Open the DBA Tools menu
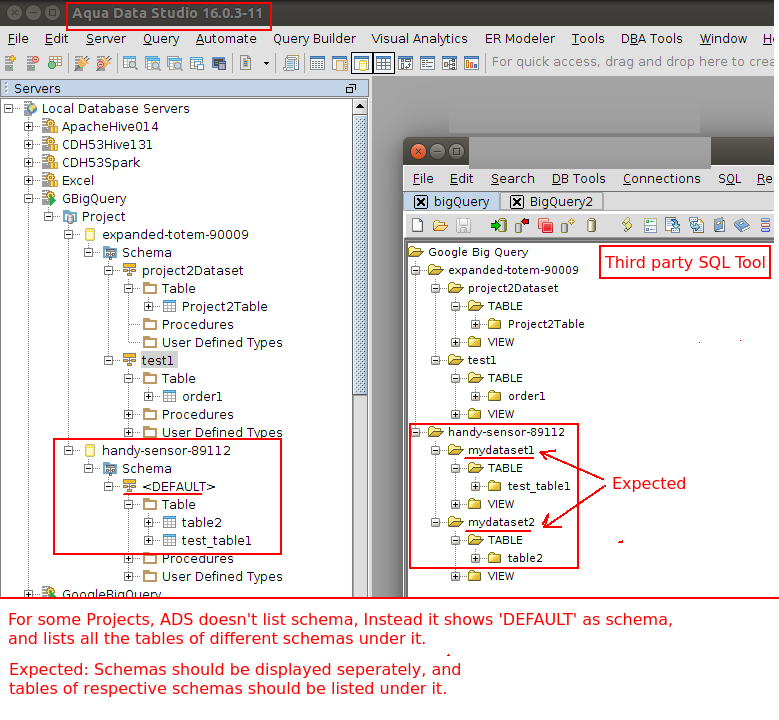This screenshot has height=720, width=779. click(x=652, y=39)
